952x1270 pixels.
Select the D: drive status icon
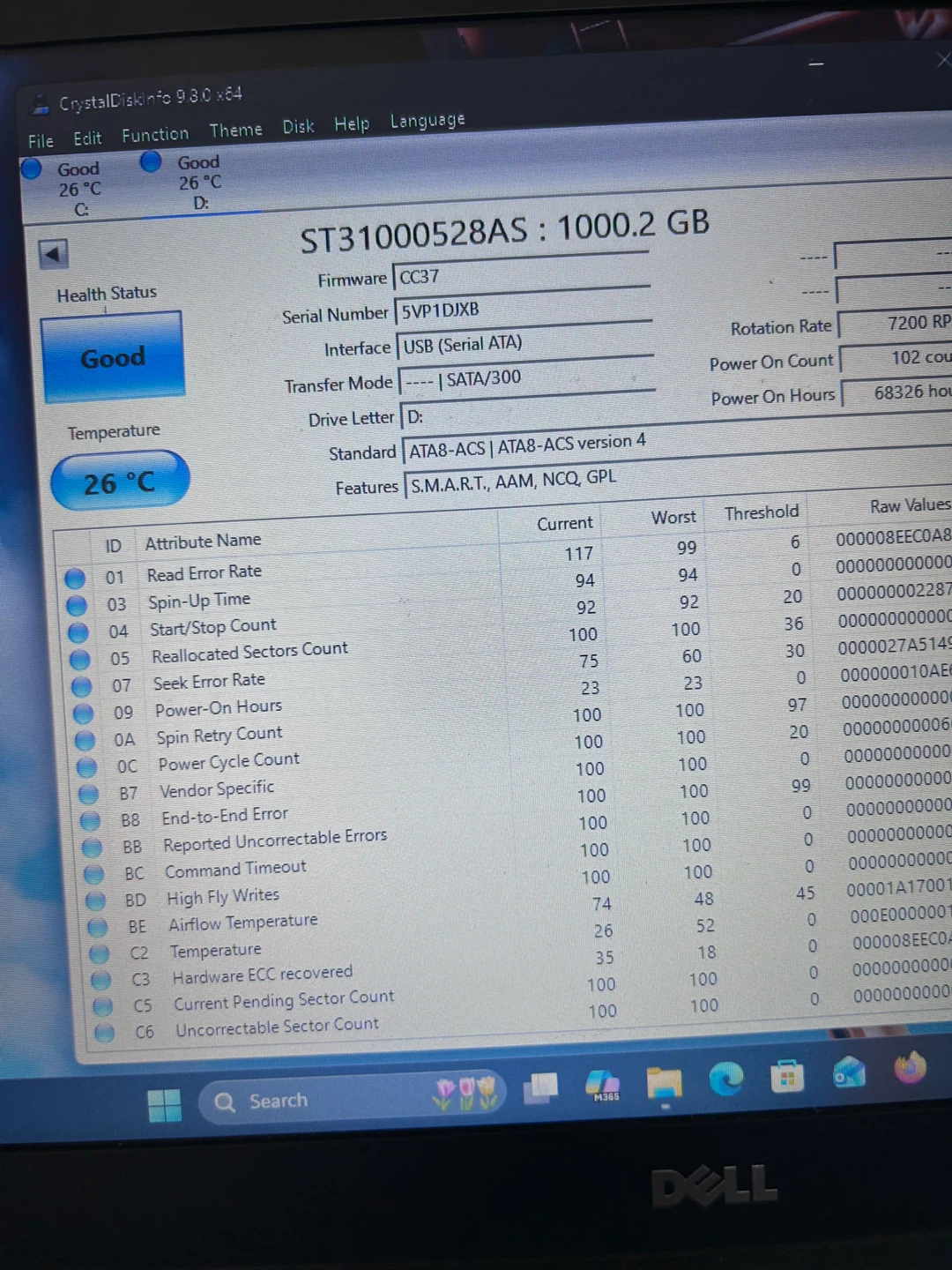pos(151,161)
